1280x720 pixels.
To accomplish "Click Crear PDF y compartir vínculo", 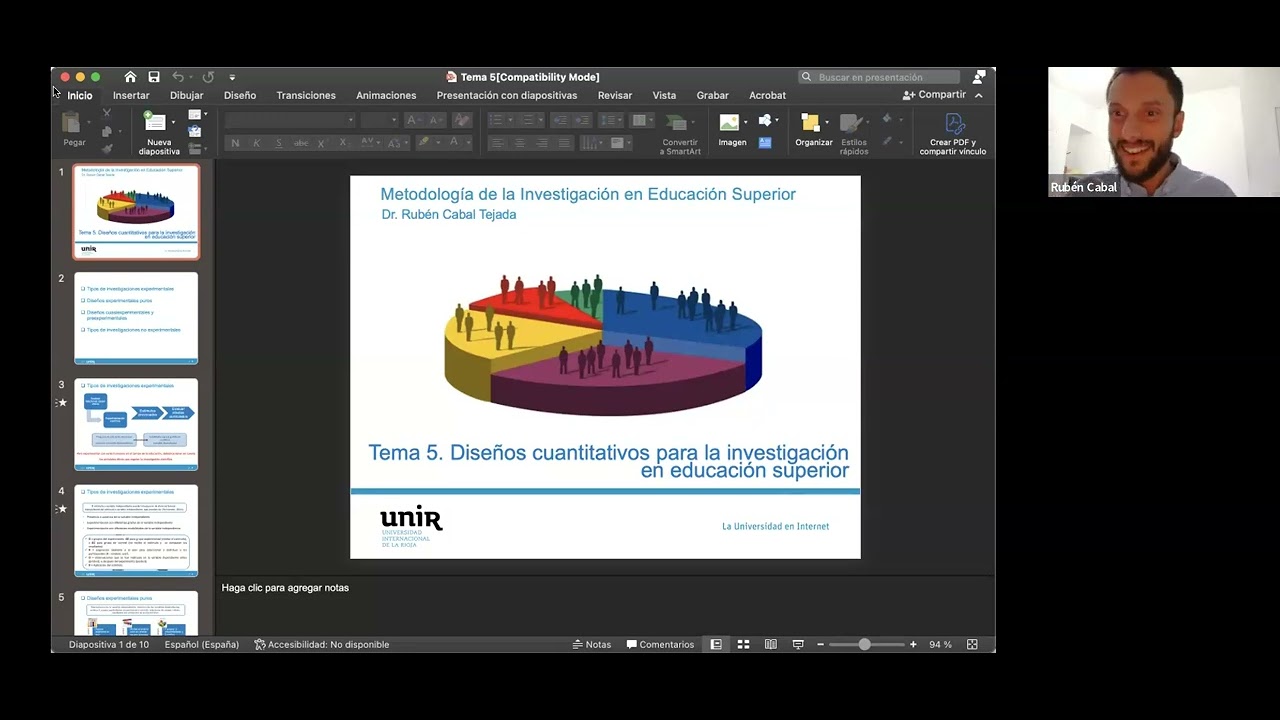I will point(953,133).
